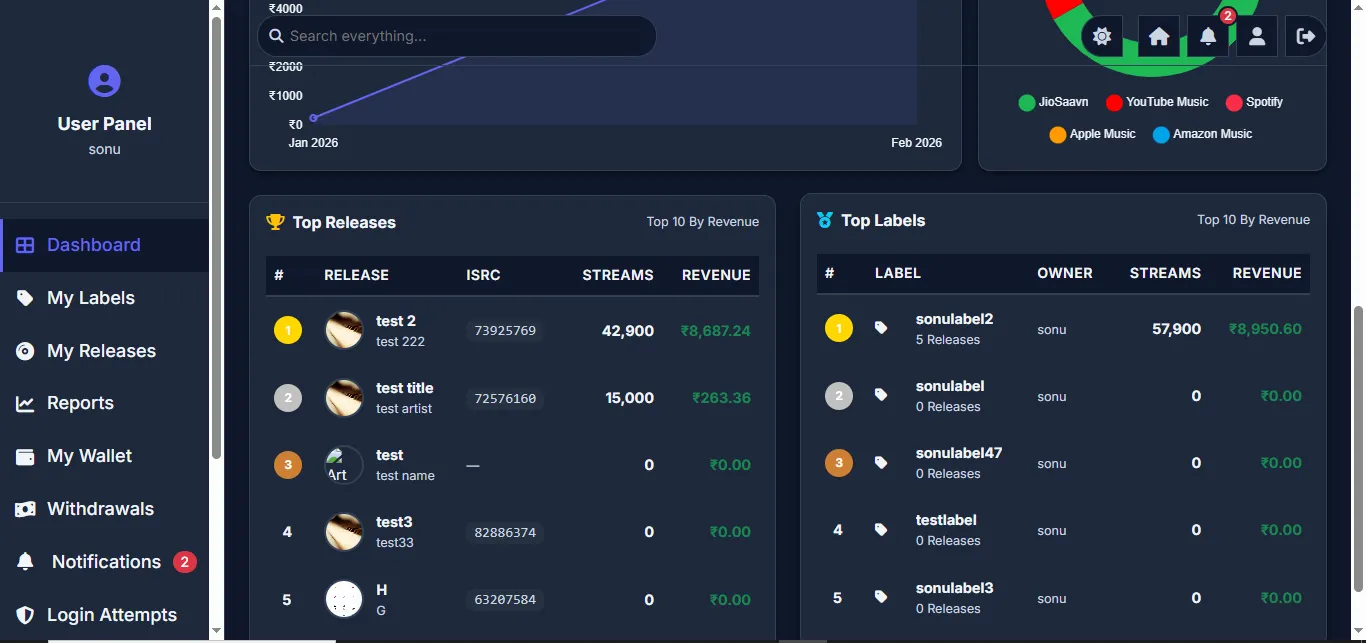Open the H release cover thumbnail
The image size is (1366, 643).
[344, 599]
